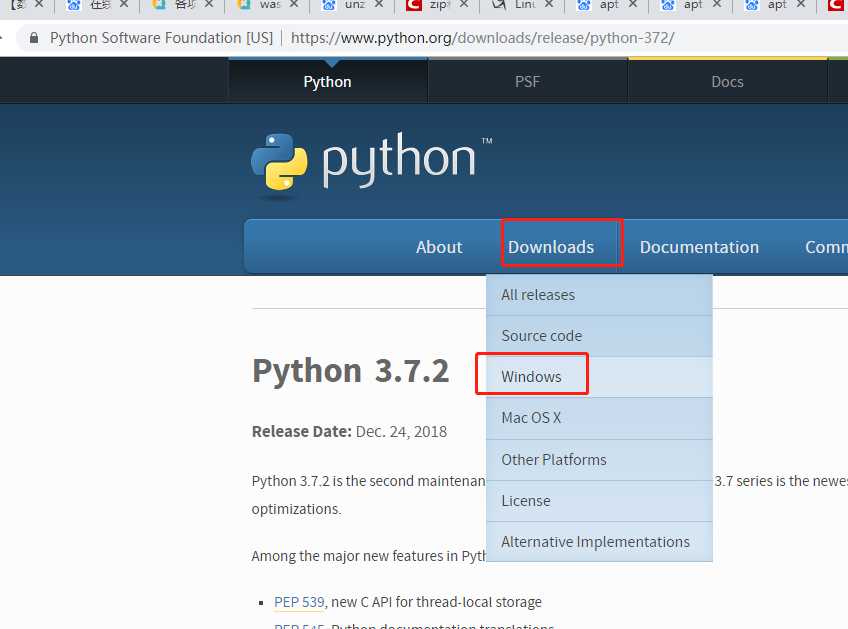Choose 'All releases' from the Downloads dropdown
The image size is (848, 629).
pyautogui.click(x=599, y=295)
